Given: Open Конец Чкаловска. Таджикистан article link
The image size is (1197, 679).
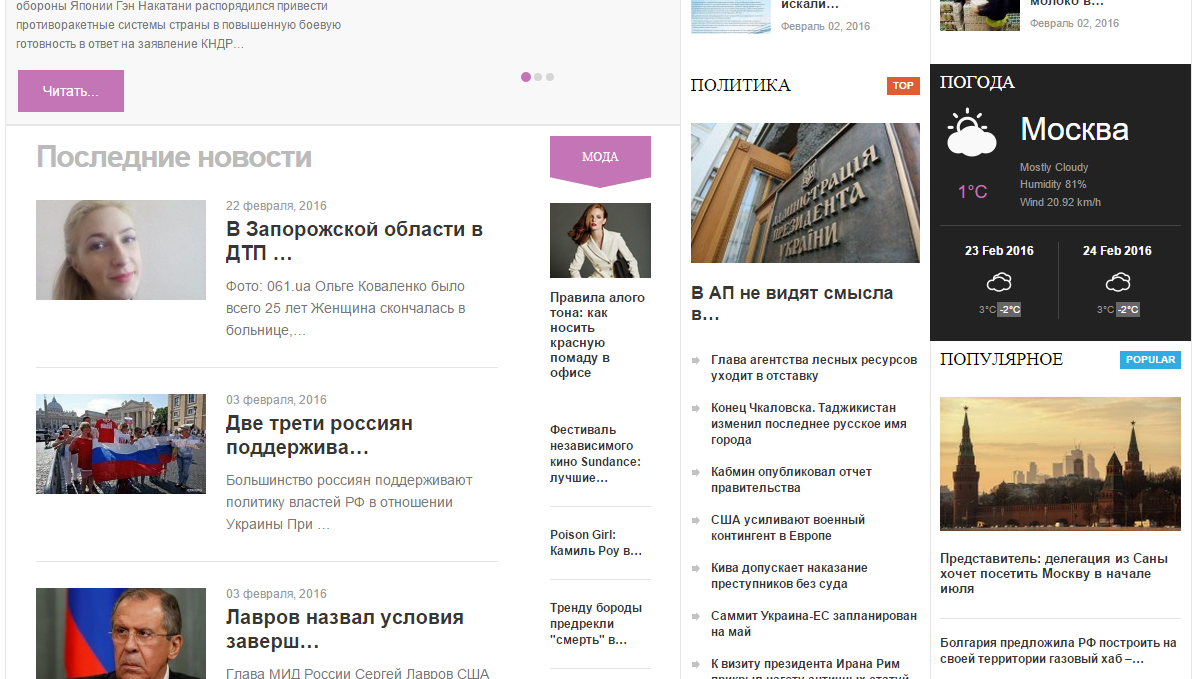Looking at the screenshot, I should 808,424.
